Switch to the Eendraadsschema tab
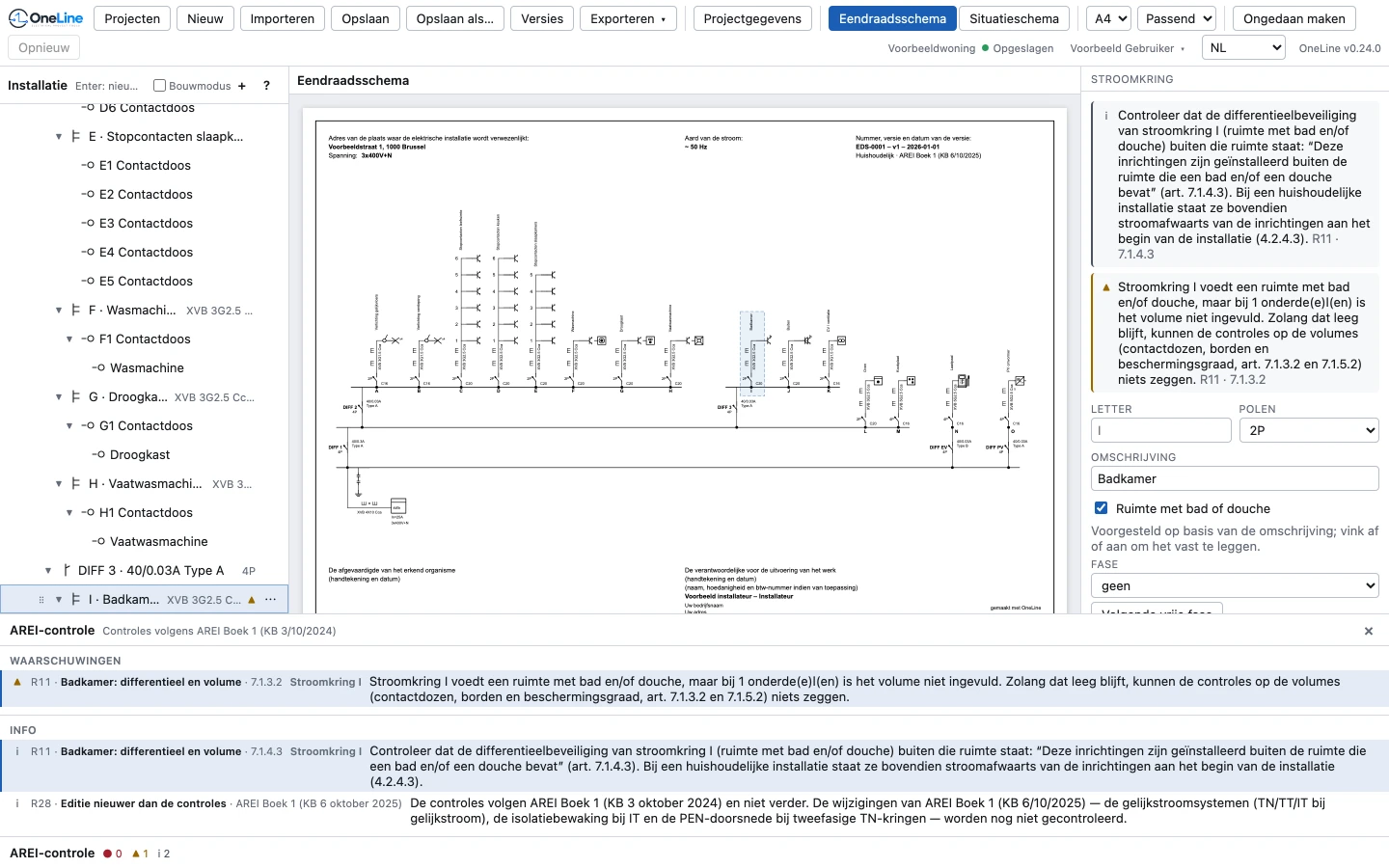This screenshot has width=1389, height=868. coord(893,18)
